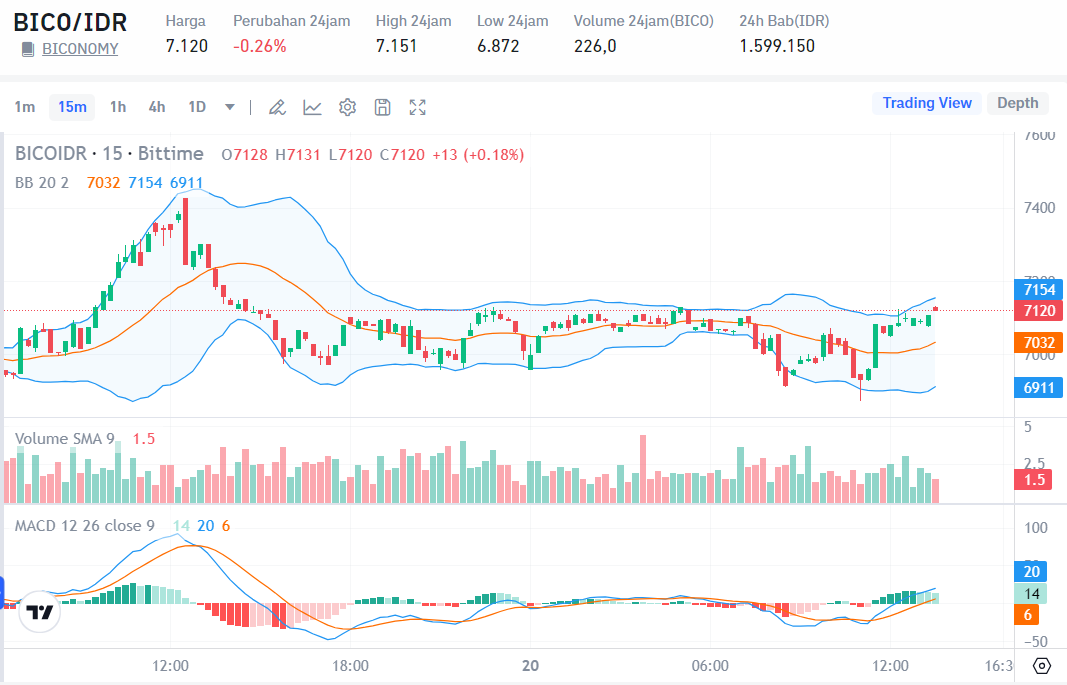
Task: Open the BICONOMY link
Action: [80, 49]
